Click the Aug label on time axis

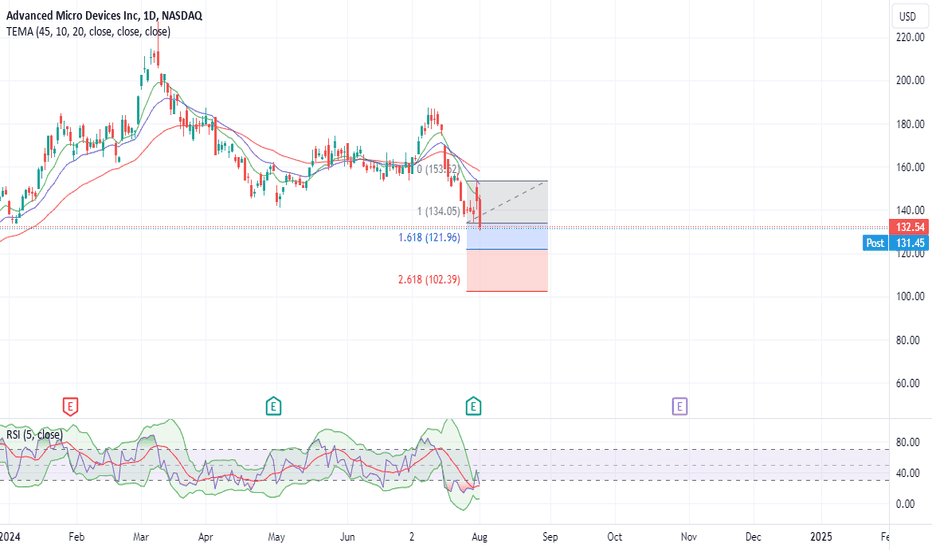pos(480,537)
